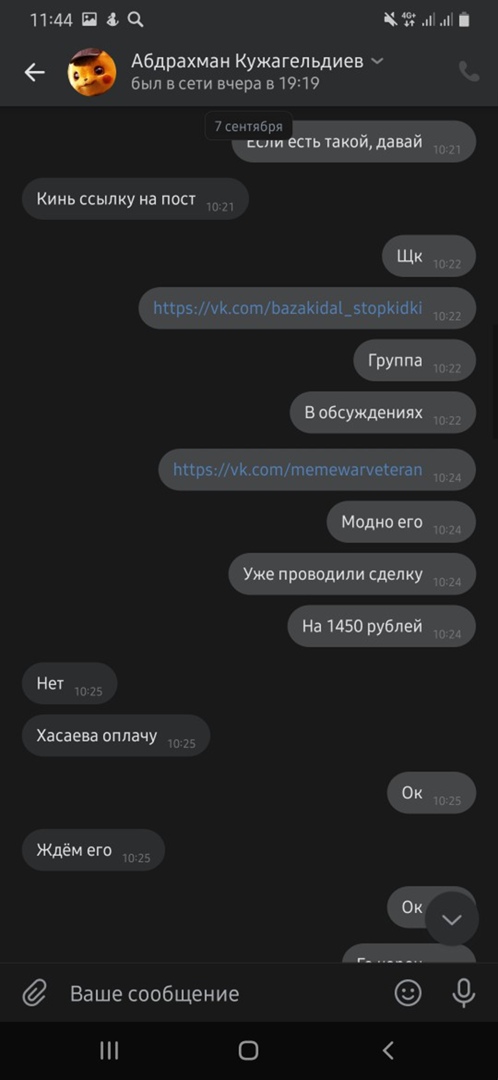The height and width of the screenshot is (1080, 498).
Task: Open the vk.com/memewarveteran link
Action: 298,470
